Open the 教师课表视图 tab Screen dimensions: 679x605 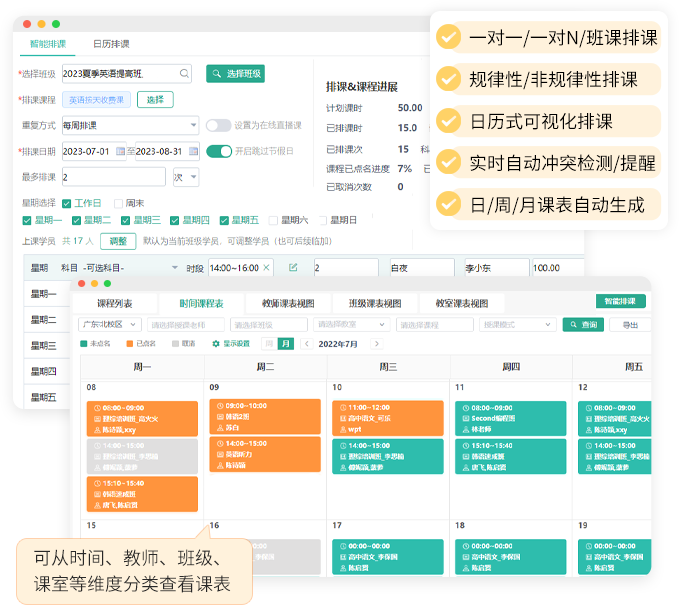(x=287, y=303)
